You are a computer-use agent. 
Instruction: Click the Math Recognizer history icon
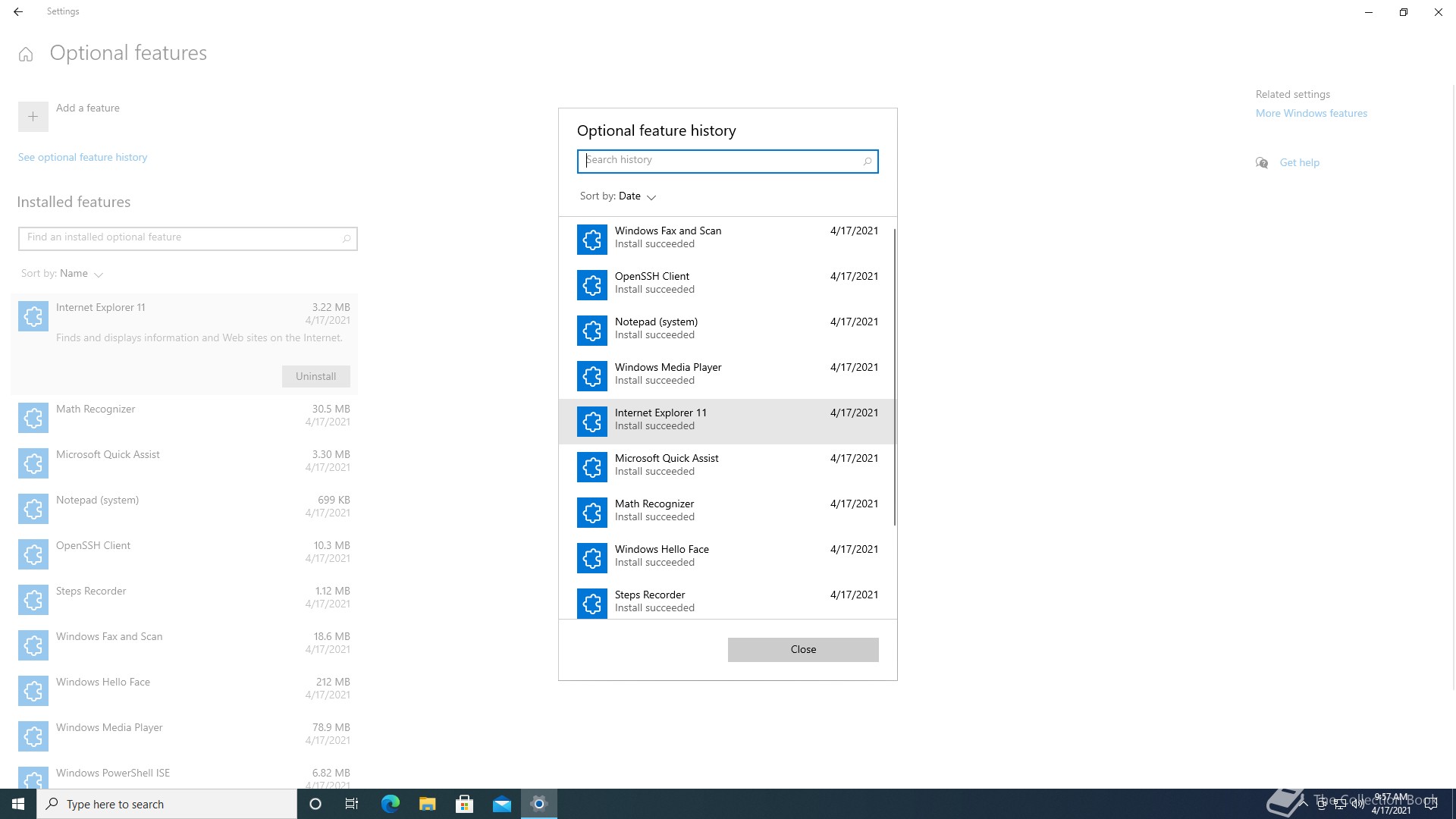[591, 513]
